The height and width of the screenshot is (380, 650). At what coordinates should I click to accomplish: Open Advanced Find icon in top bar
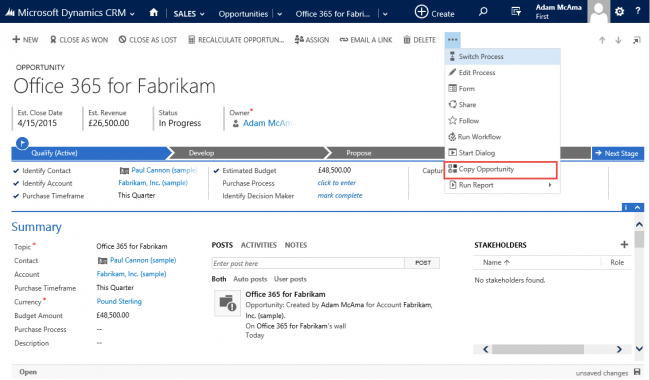click(516, 12)
